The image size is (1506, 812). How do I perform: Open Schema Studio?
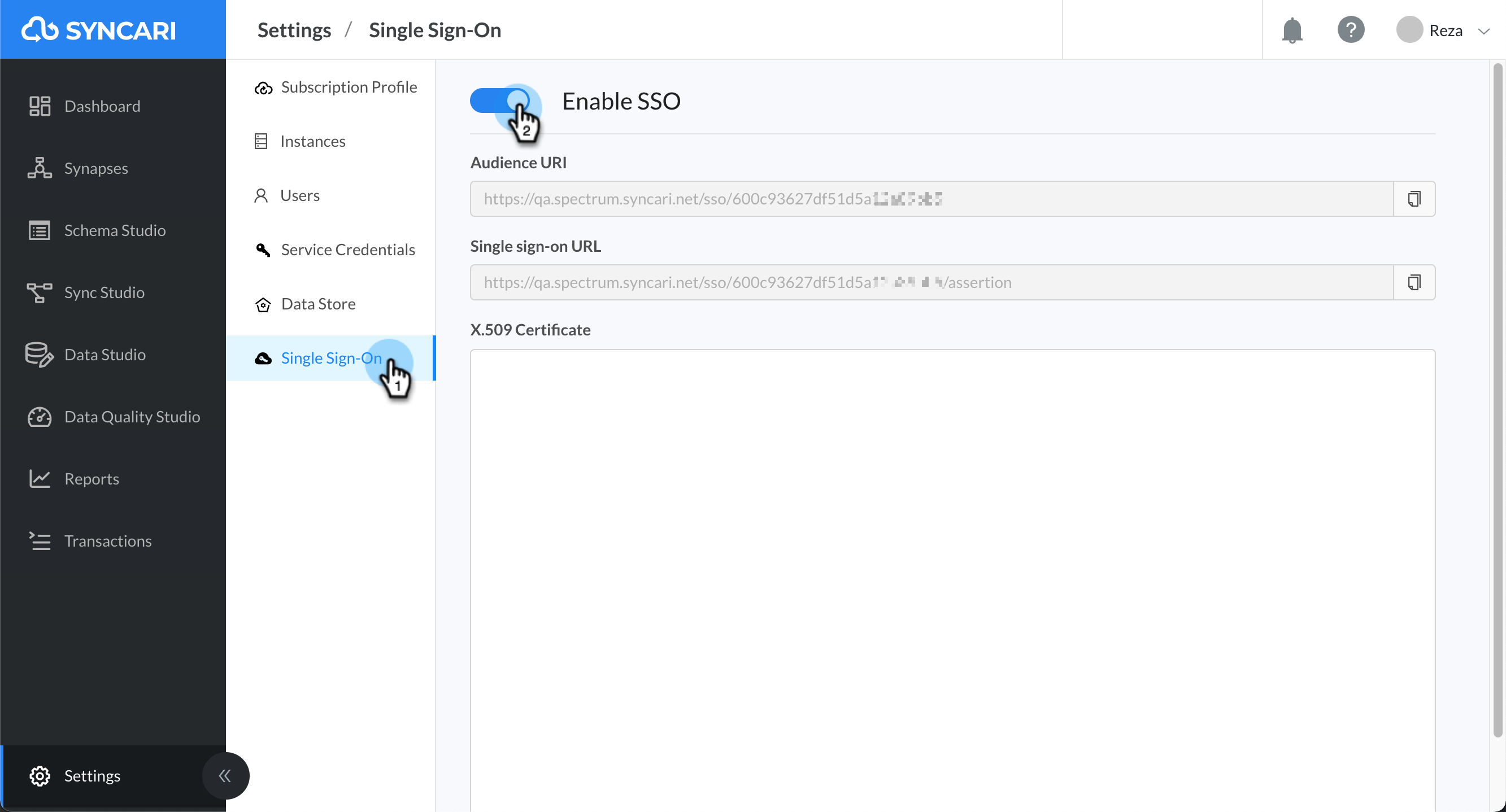(x=115, y=230)
